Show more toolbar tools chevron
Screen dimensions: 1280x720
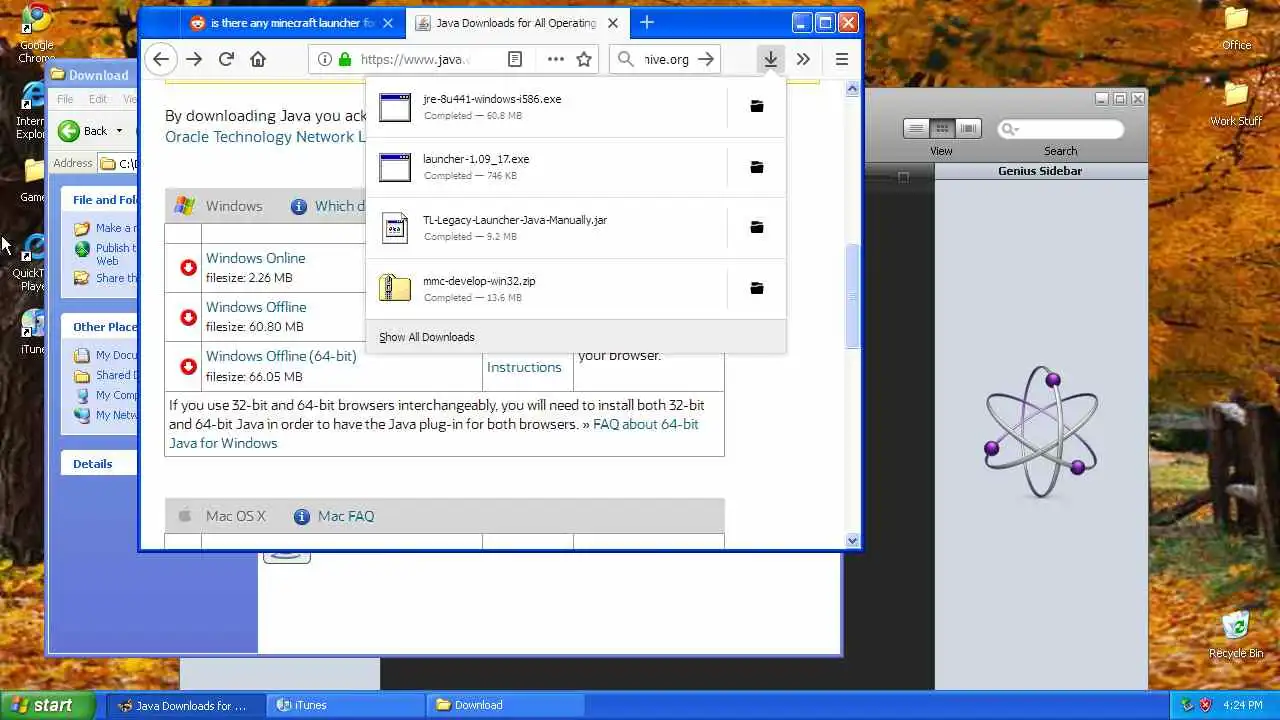[803, 59]
